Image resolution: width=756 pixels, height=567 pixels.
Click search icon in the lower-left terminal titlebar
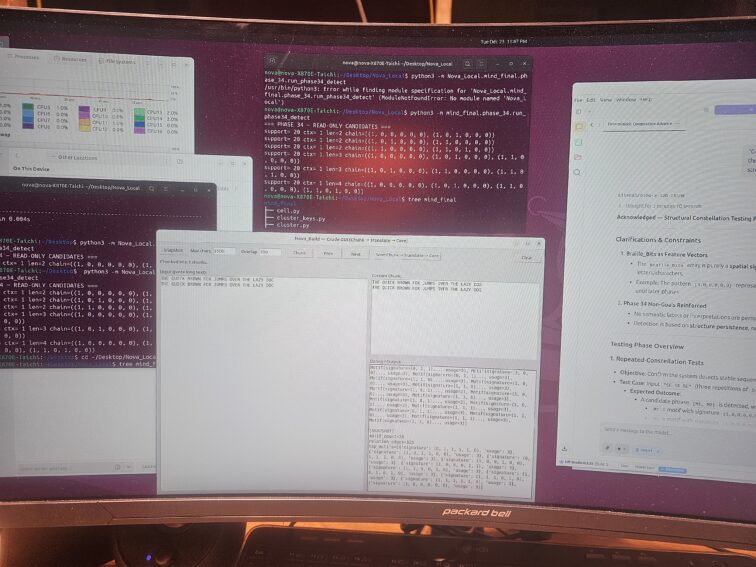tap(151, 189)
